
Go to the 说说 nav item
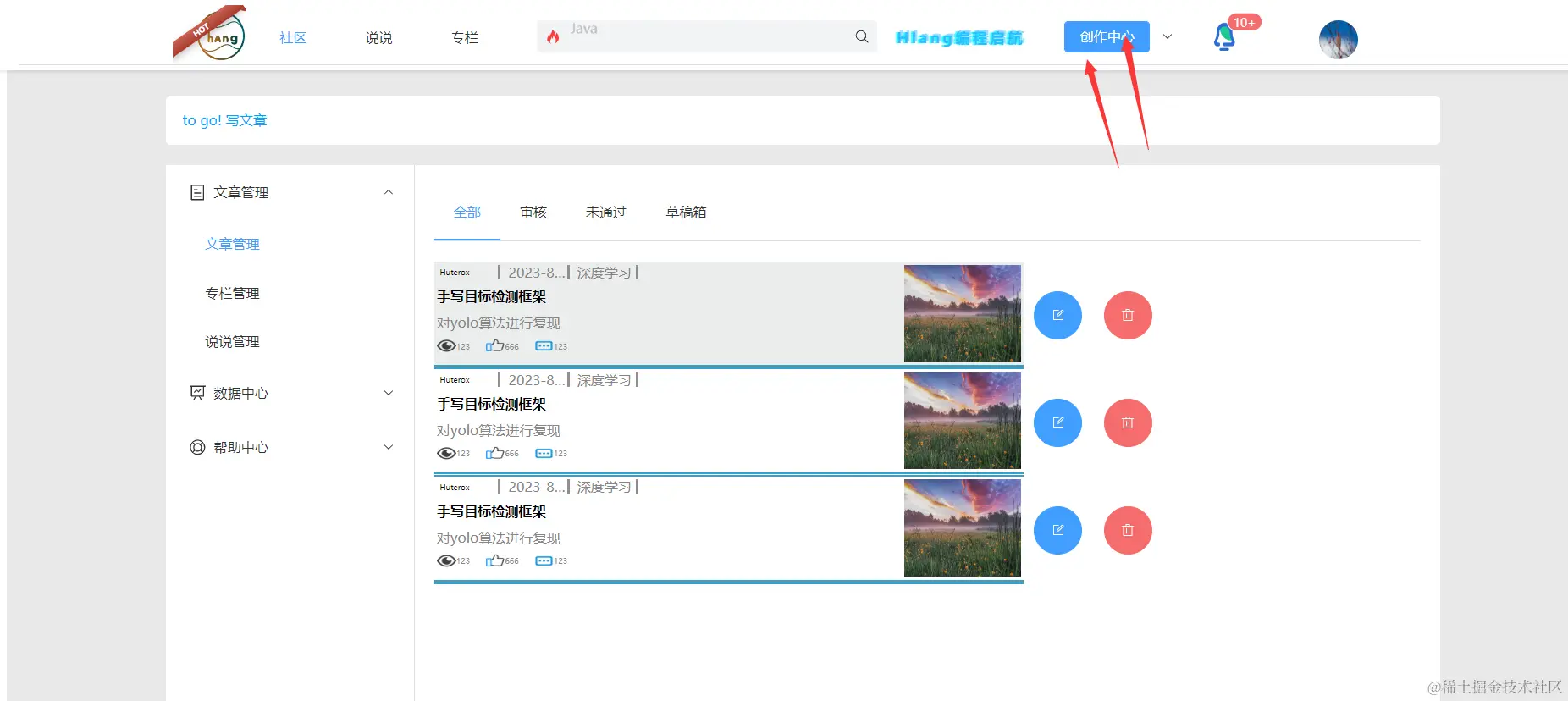tap(378, 38)
